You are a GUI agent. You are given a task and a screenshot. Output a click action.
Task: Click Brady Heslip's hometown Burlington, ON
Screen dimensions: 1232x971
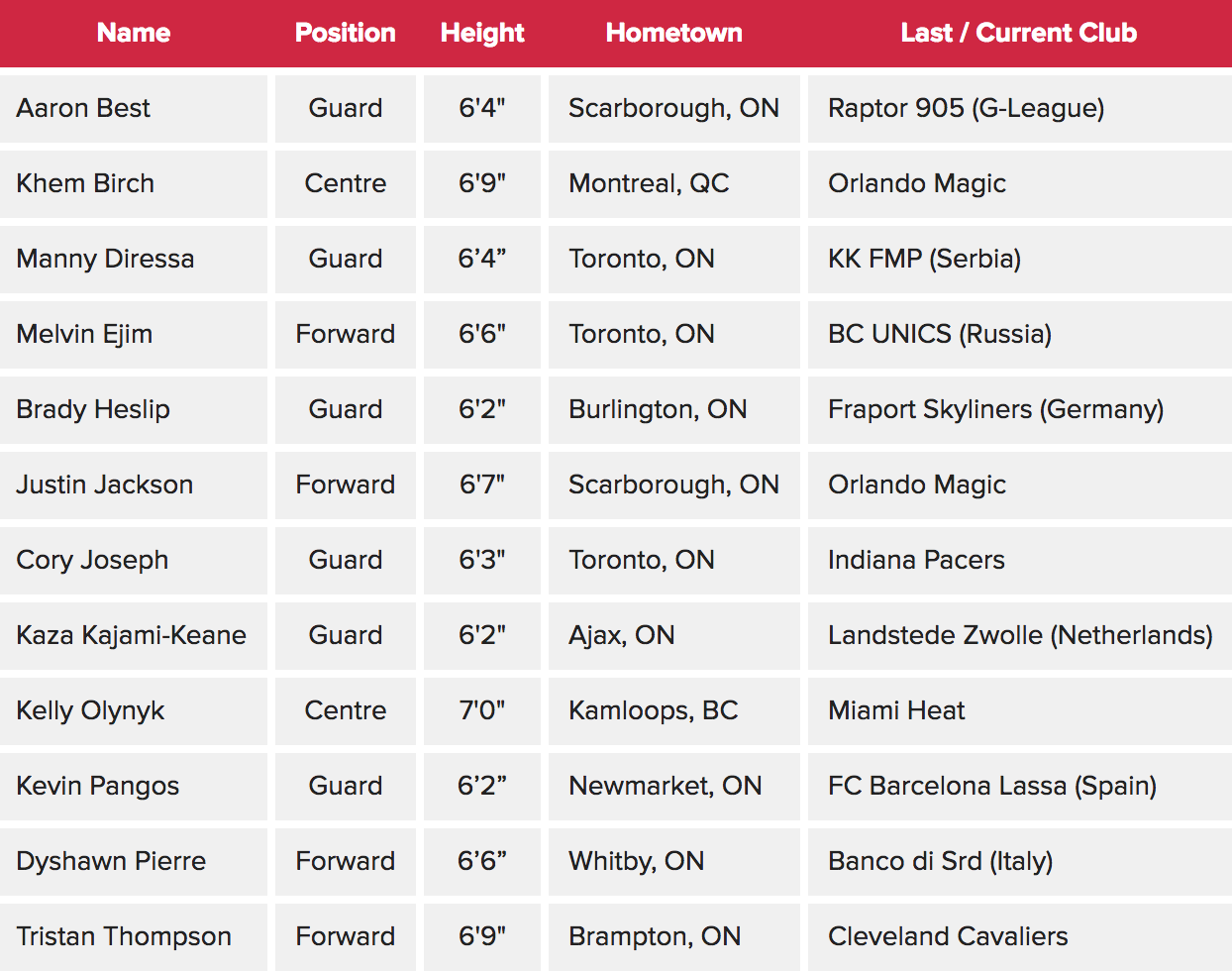coord(674,410)
